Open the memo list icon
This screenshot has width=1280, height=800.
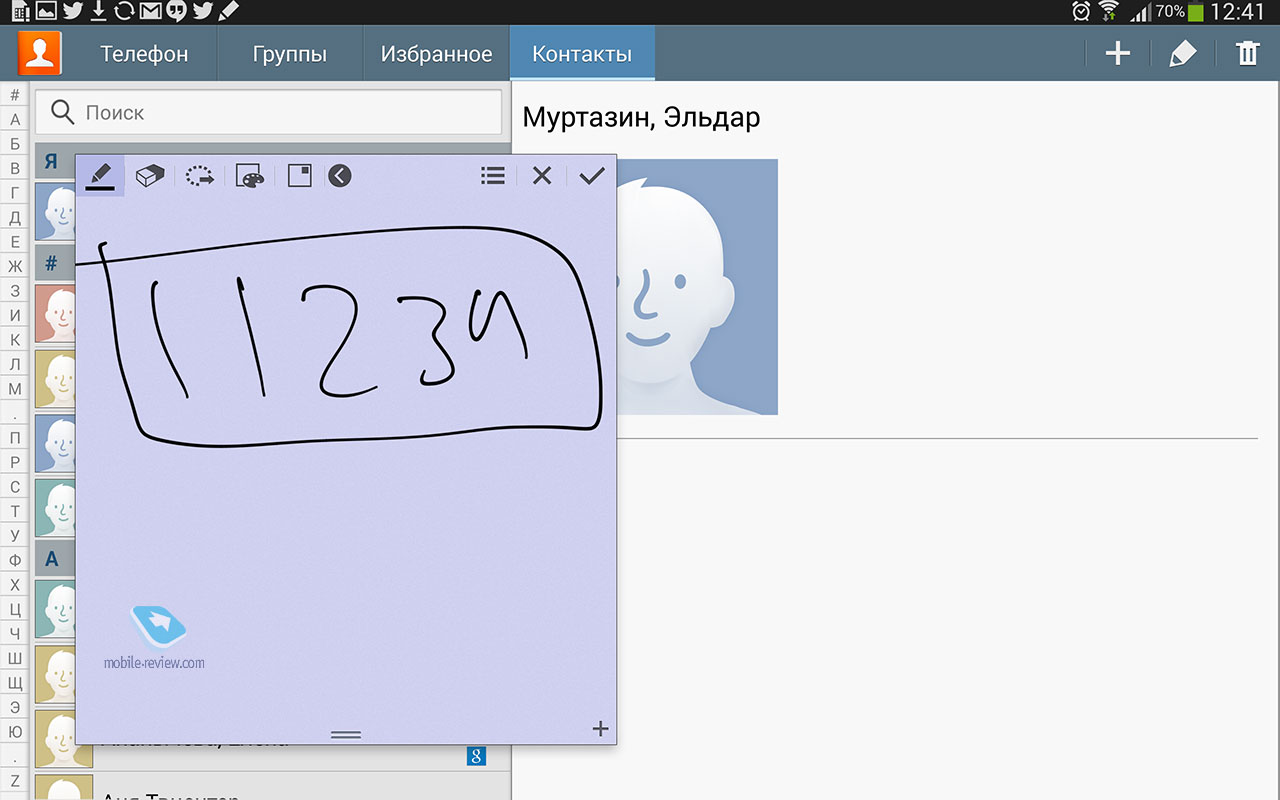tap(492, 176)
